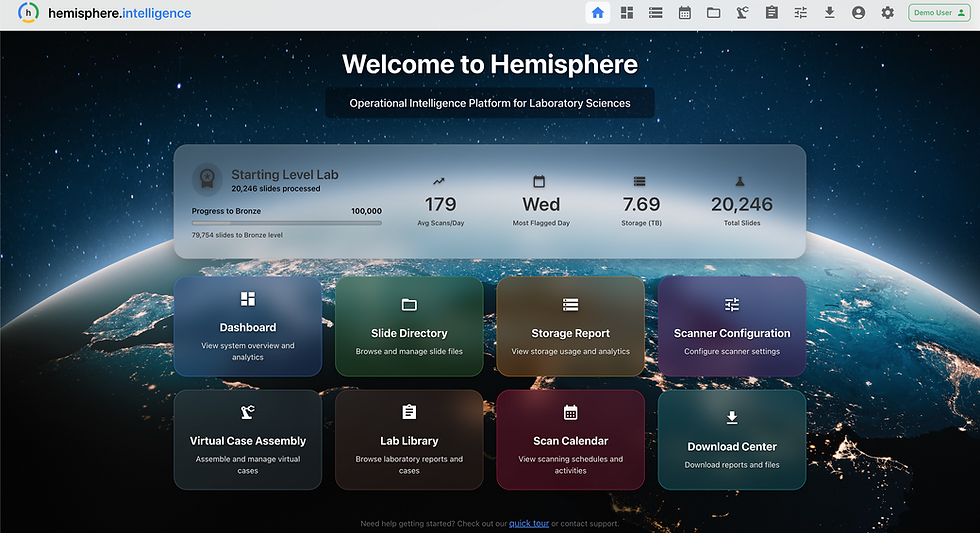Click the folder icon in the Slide Directory card
Screen dimensions: 980x533
pyautogui.click(x=409, y=304)
